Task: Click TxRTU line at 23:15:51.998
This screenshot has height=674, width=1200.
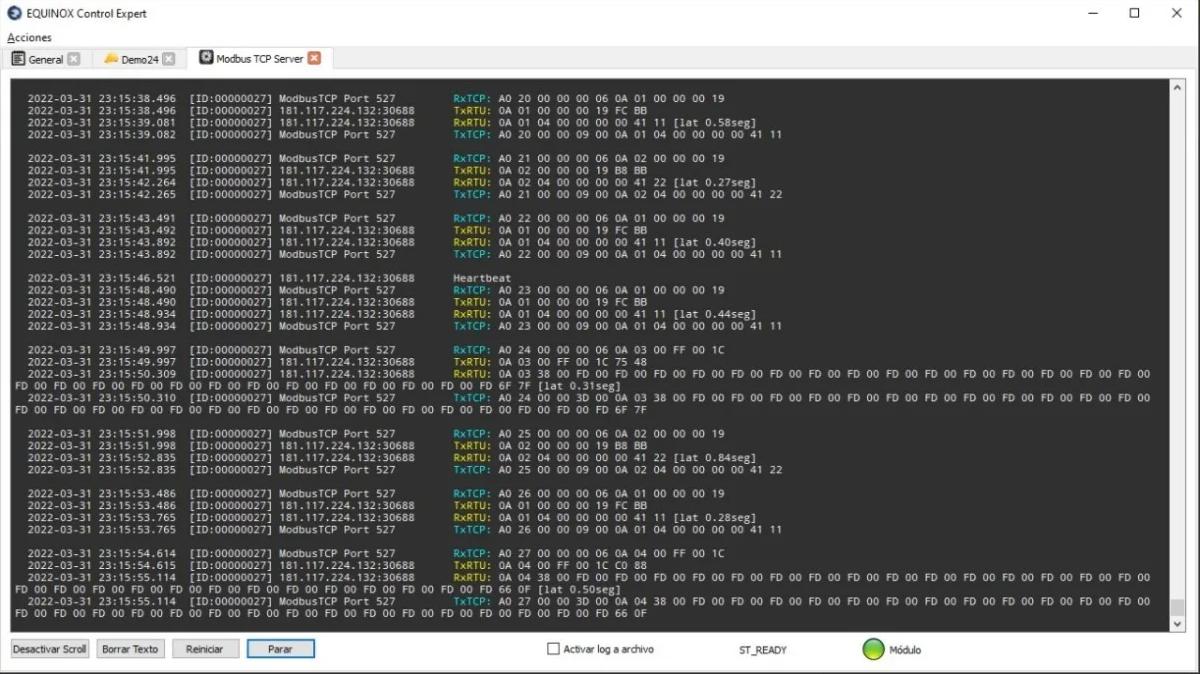Action: point(337,445)
